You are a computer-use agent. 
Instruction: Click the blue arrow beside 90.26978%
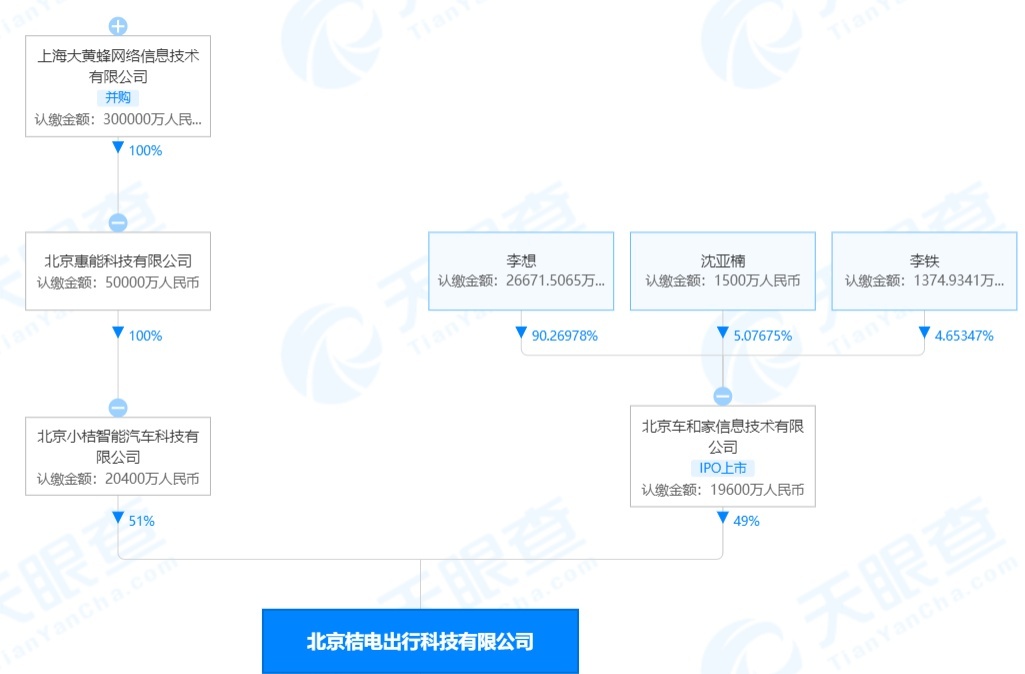click(x=521, y=333)
